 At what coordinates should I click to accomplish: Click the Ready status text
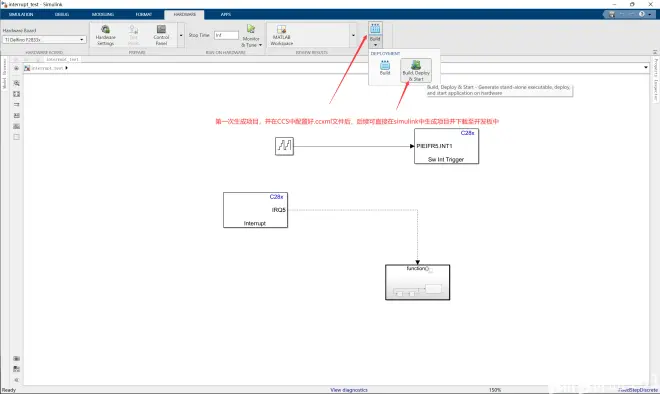[x=9, y=390]
